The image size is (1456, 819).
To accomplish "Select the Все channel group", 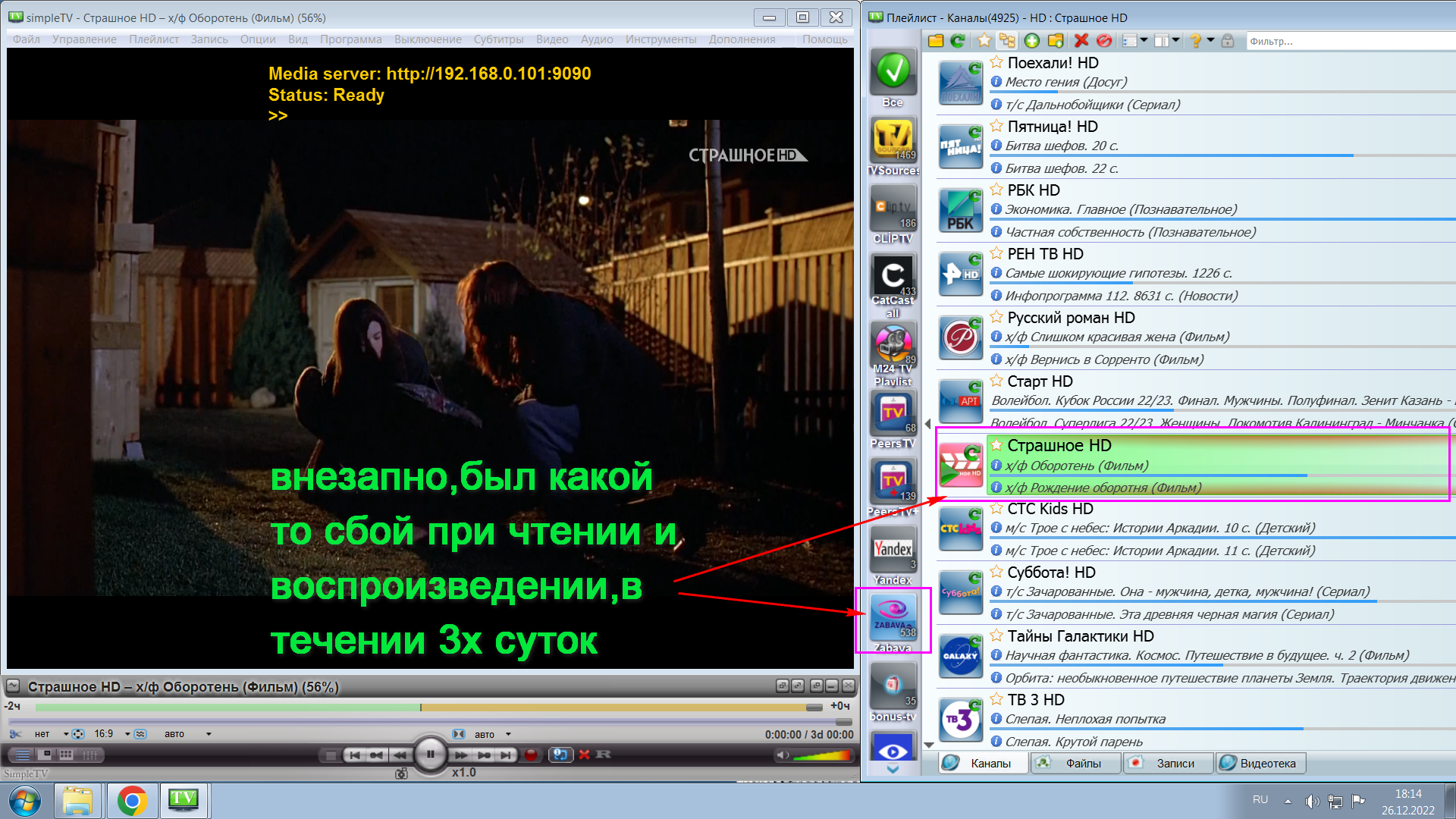I will pyautogui.click(x=893, y=78).
